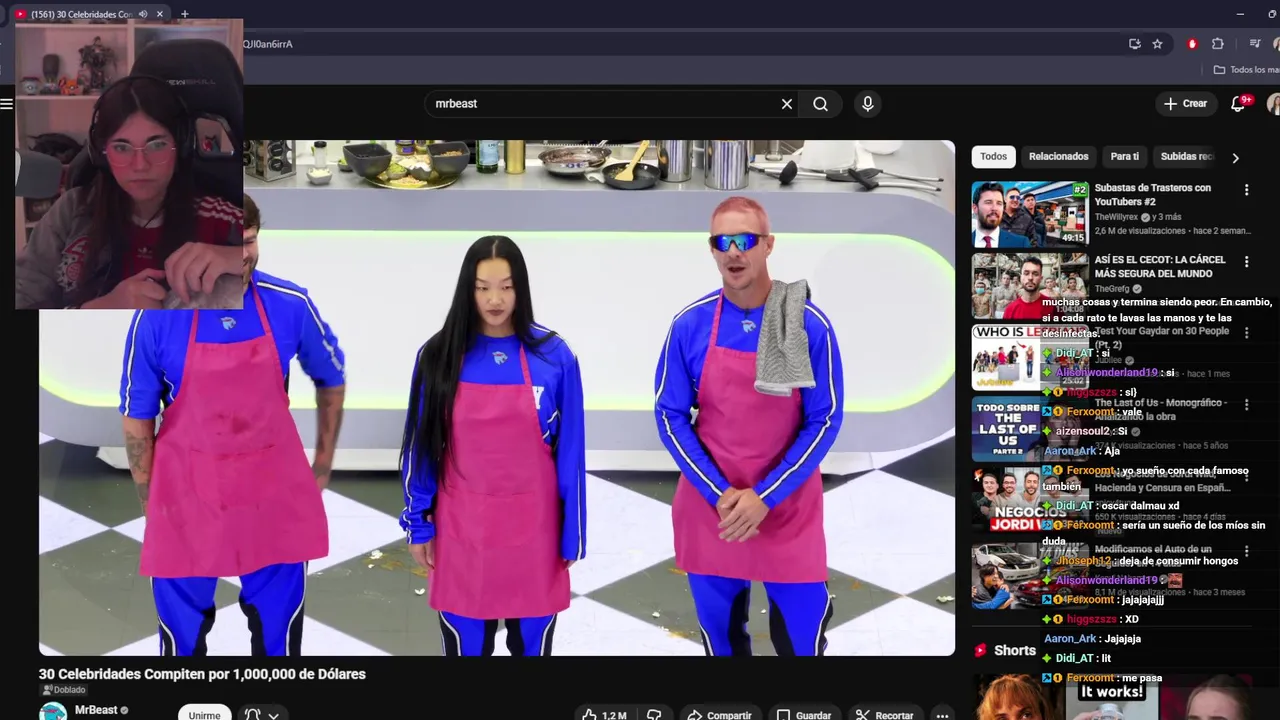Dislike the video with thumbs down
The height and width of the screenshot is (720, 1280).
coord(654,715)
